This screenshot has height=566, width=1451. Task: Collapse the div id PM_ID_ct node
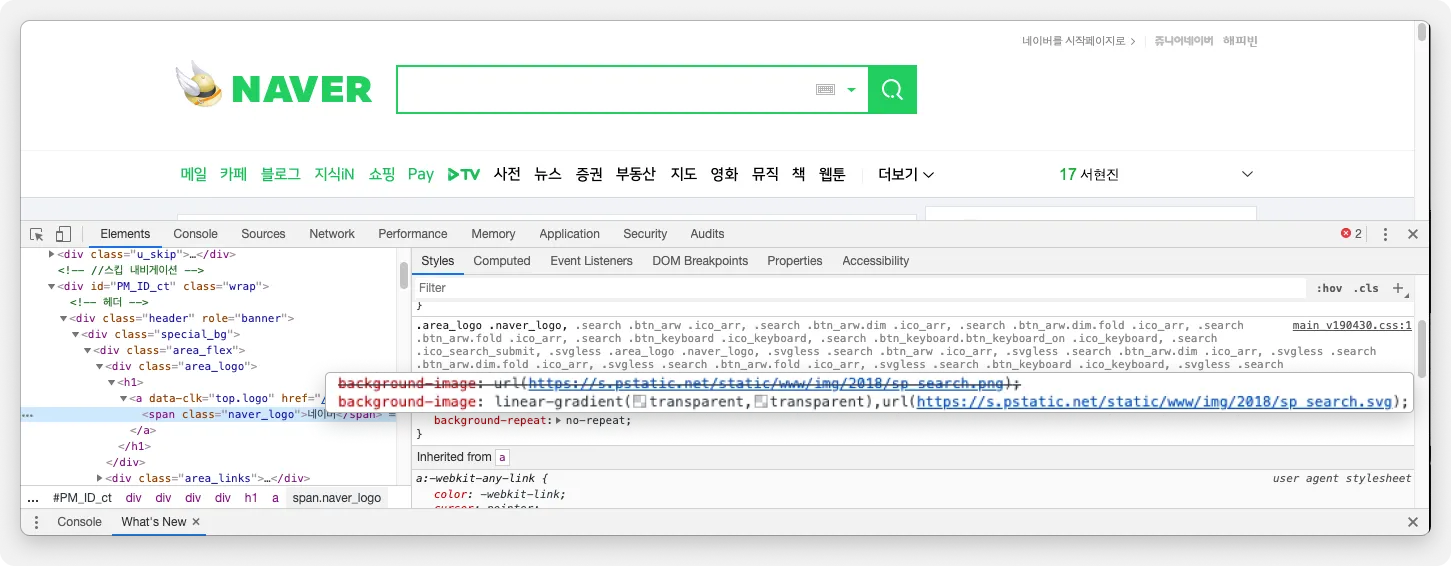pos(52,286)
